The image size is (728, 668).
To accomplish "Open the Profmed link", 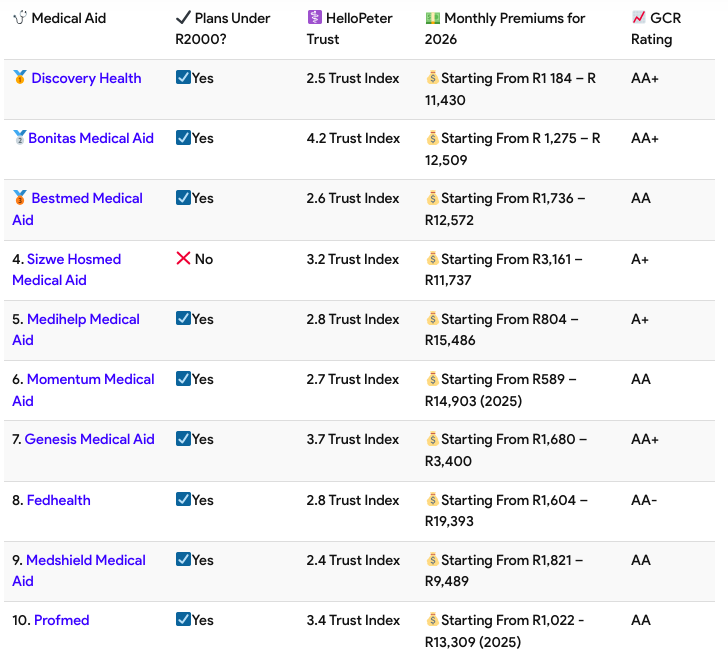I will pyautogui.click(x=62, y=620).
